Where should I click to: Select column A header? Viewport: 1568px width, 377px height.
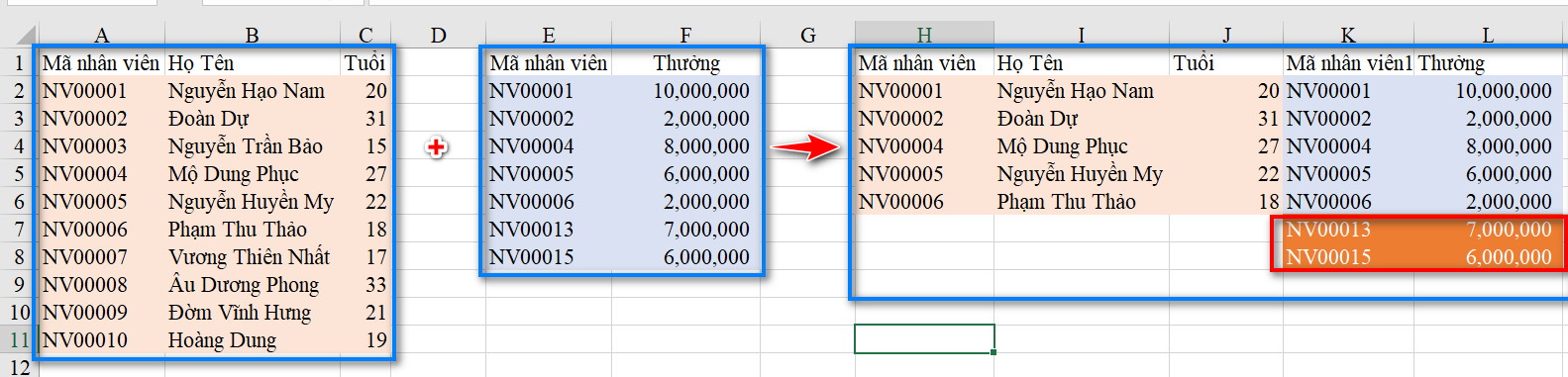click(101, 36)
